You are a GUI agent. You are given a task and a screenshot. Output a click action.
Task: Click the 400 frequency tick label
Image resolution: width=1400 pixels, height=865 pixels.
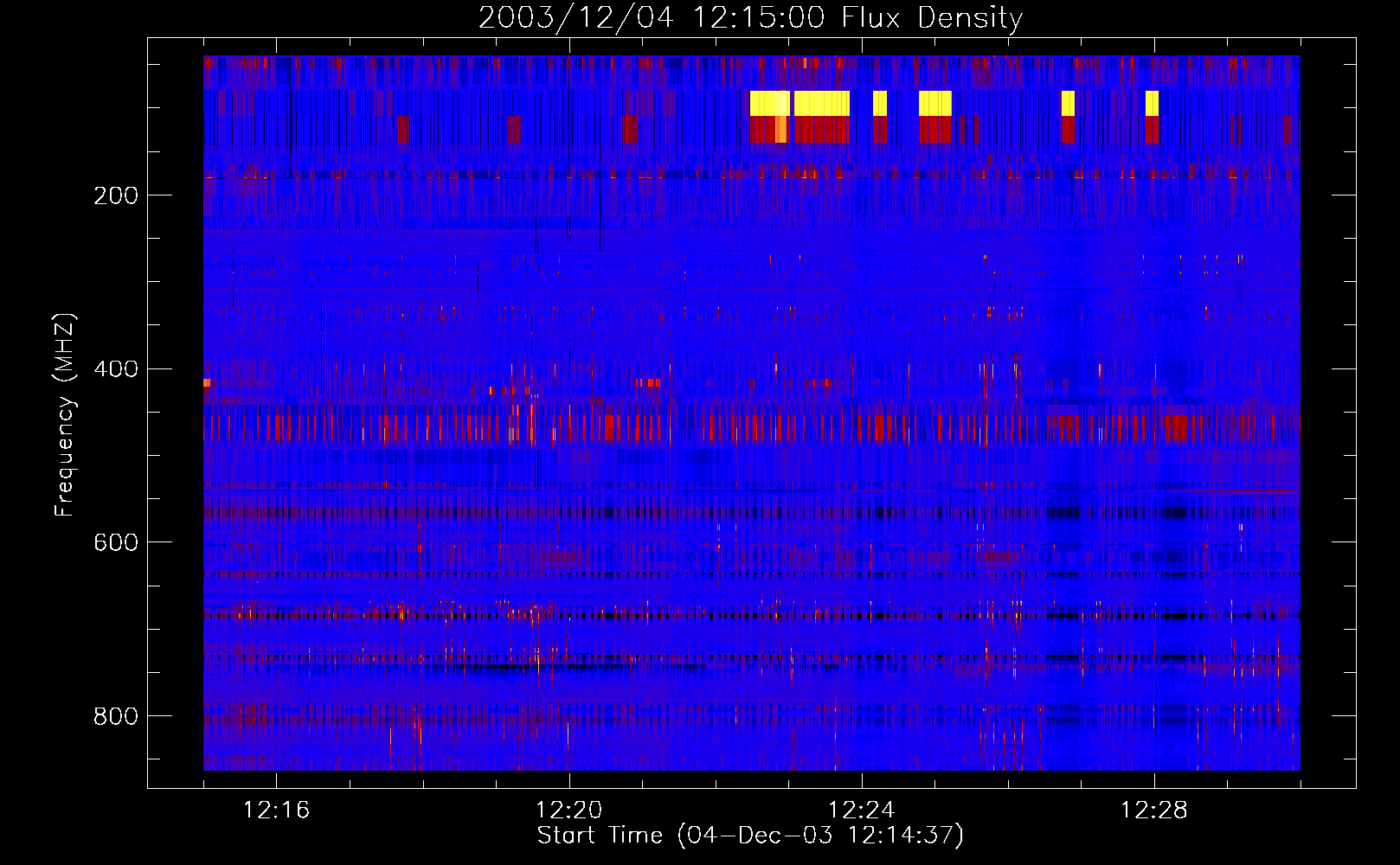pos(116,369)
